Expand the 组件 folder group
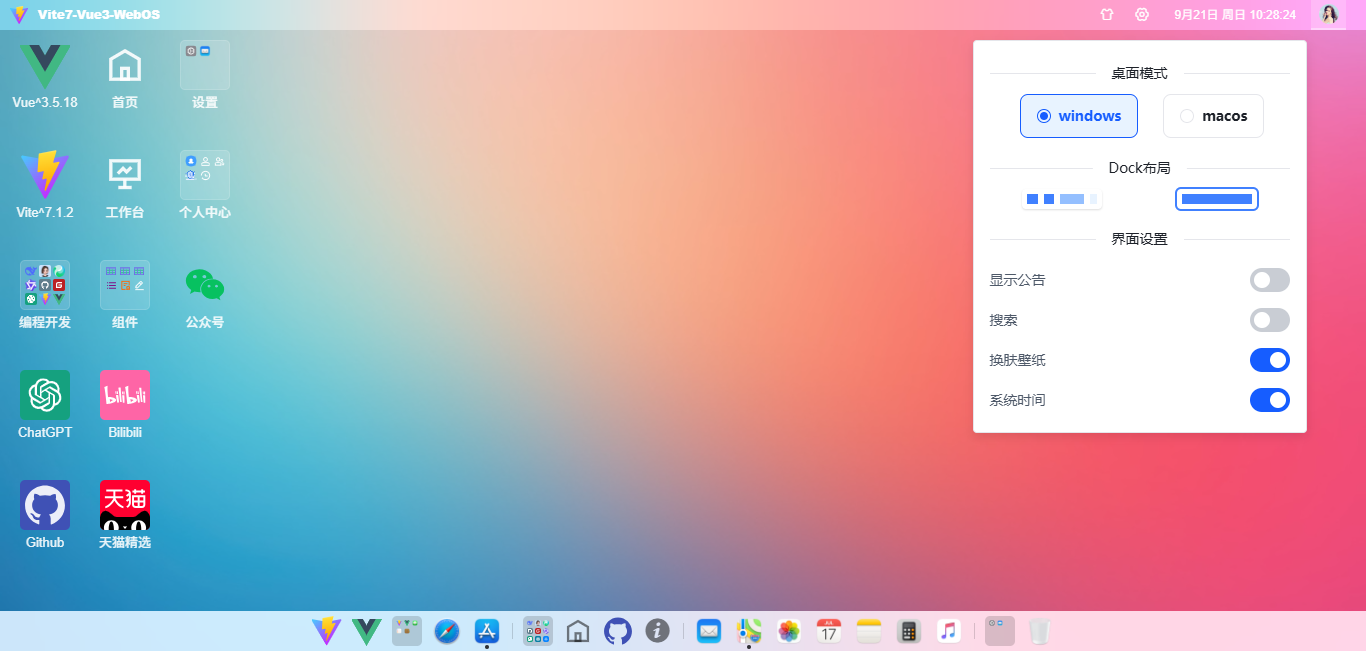 tap(125, 285)
